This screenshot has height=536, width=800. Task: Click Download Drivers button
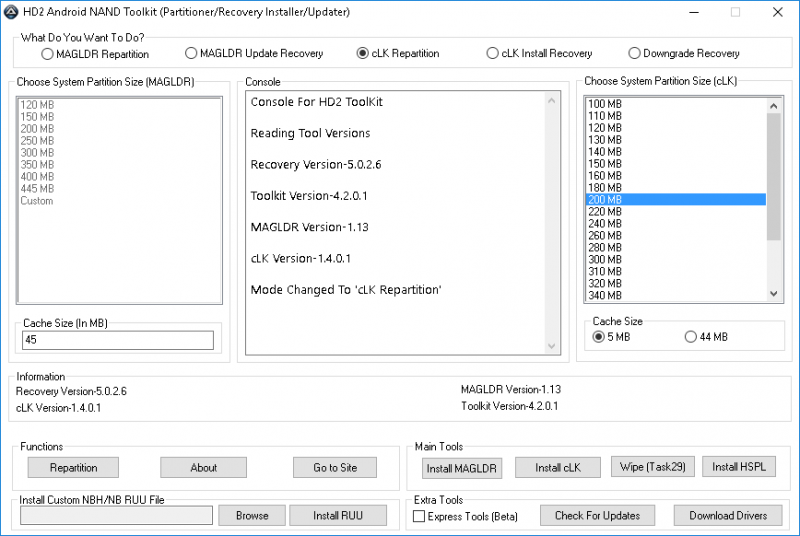click(728, 516)
